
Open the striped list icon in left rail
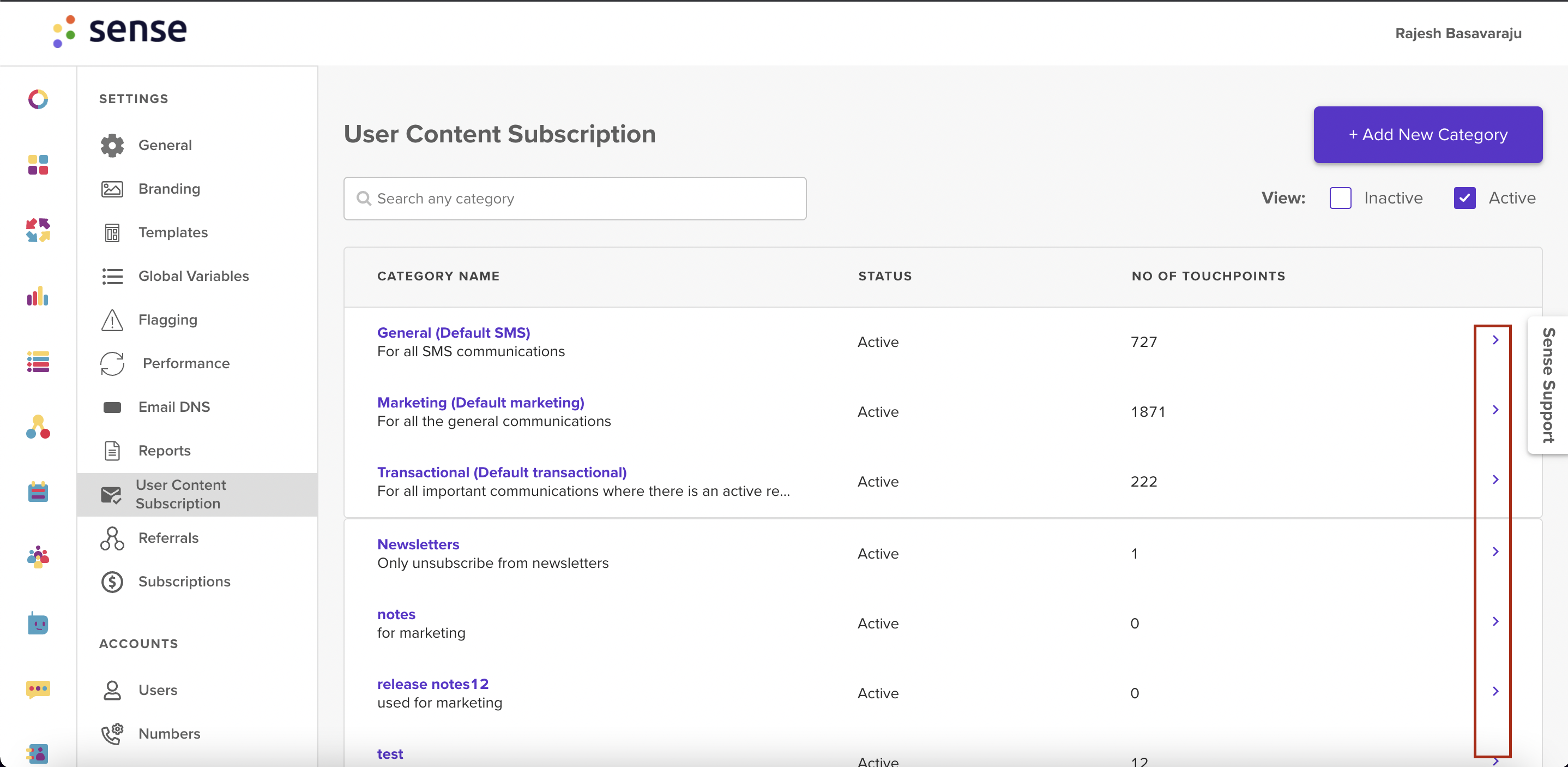[x=38, y=362]
